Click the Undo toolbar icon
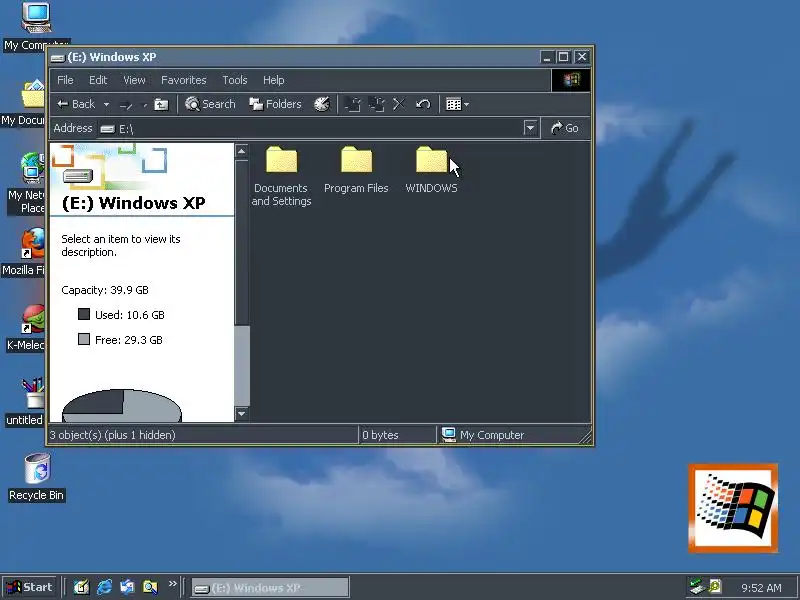800x600 pixels. [423, 105]
